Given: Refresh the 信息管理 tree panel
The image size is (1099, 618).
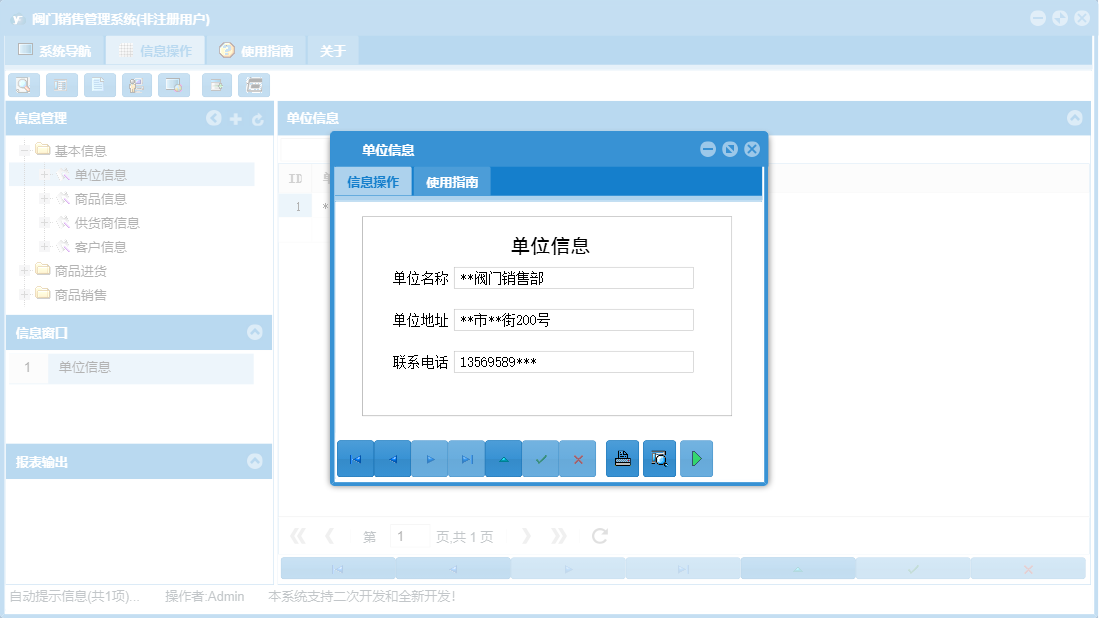Looking at the screenshot, I should click(x=258, y=118).
